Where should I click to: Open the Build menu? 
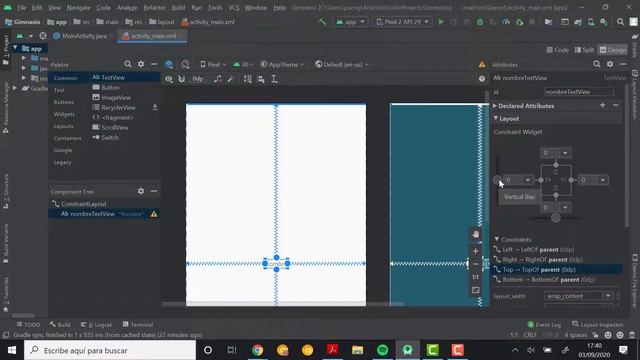coord(178,8)
